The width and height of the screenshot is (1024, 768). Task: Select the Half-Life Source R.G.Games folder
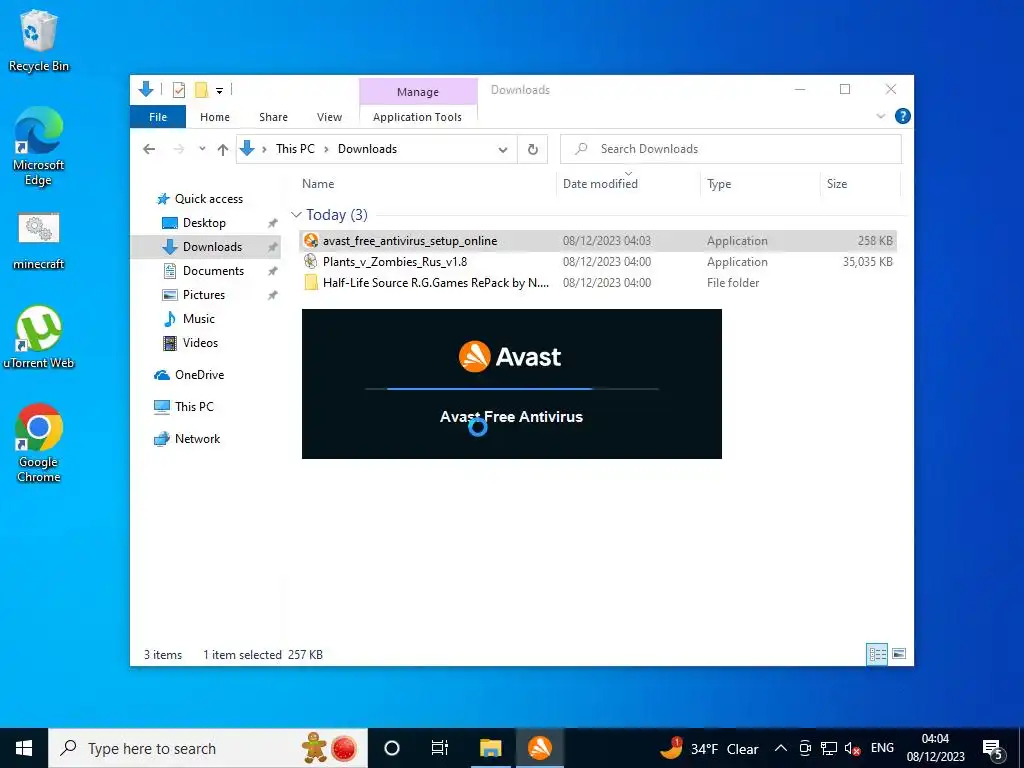598,283
